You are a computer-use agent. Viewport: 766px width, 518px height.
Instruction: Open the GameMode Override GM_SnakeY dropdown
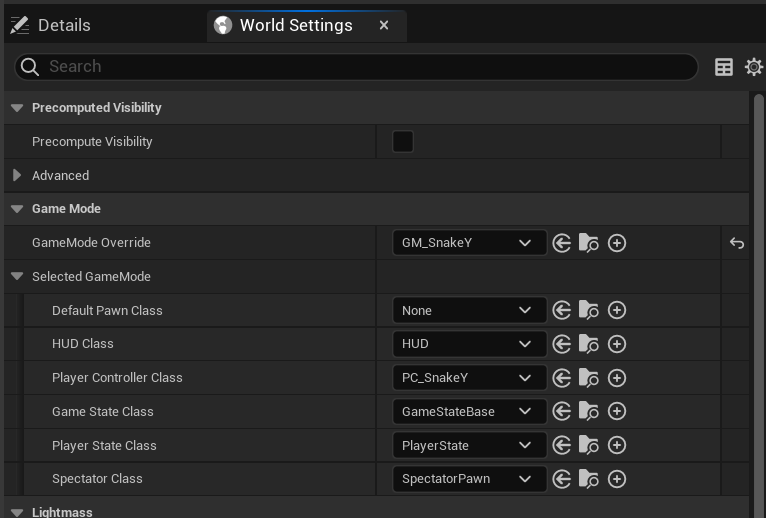coord(469,243)
